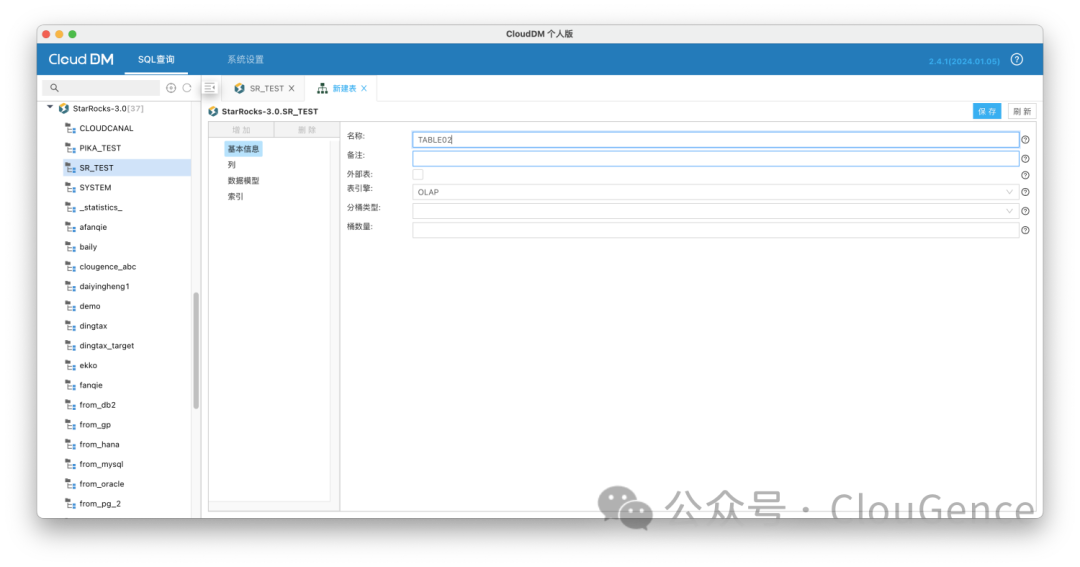Select clougence_abc database
Viewport: 1080px width, 567px height.
107,267
